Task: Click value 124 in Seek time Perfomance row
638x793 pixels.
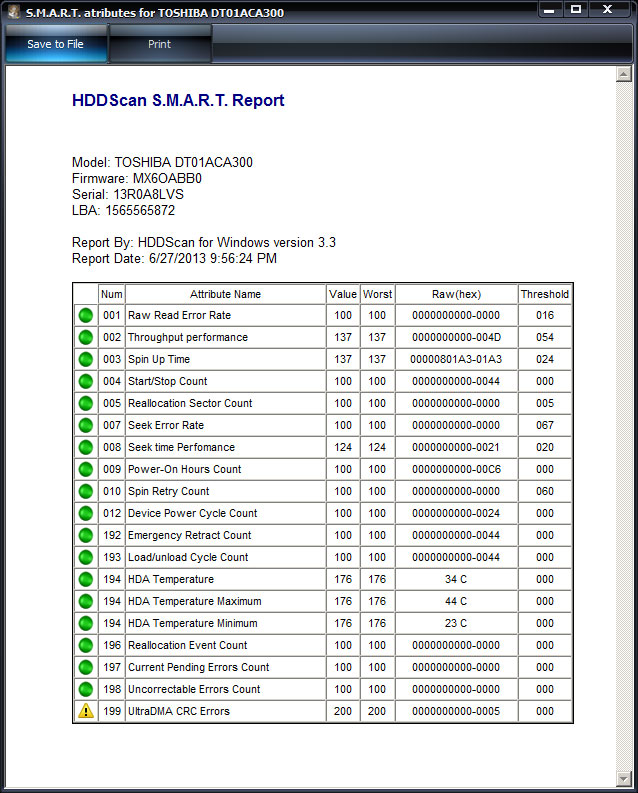Action: tap(343, 448)
